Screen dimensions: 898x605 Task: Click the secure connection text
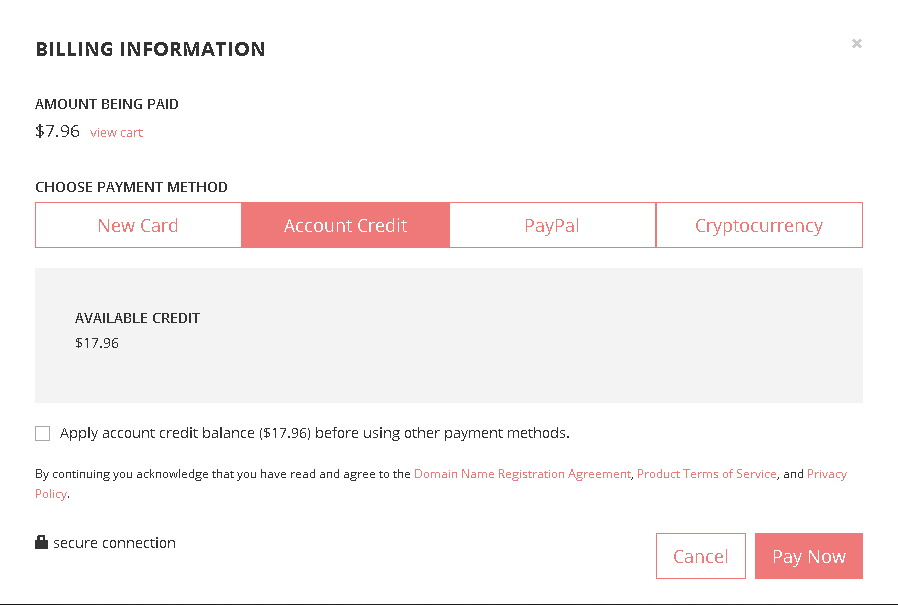click(115, 543)
